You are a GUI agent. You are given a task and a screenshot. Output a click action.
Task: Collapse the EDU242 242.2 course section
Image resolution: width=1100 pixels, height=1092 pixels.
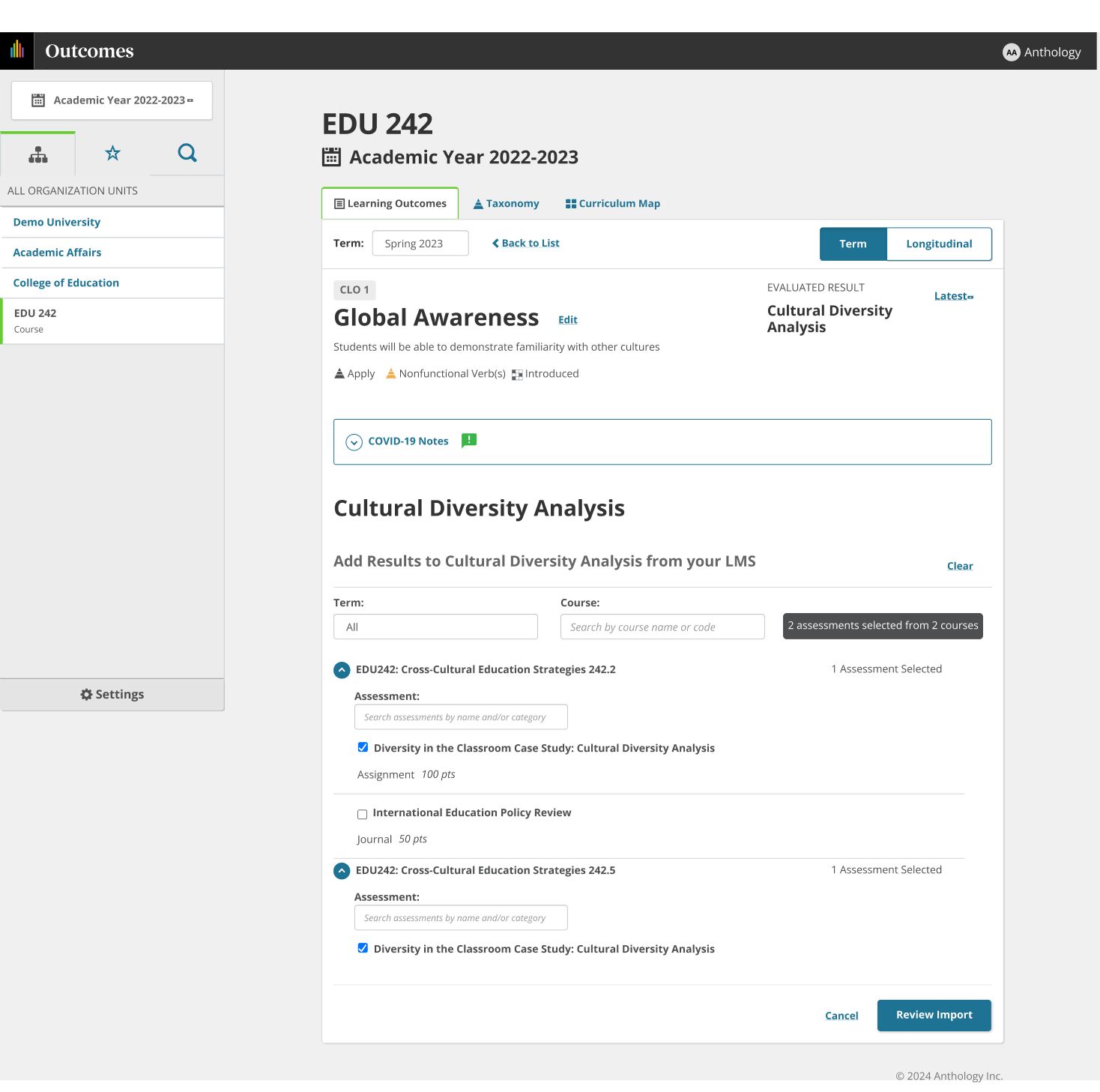(342, 669)
